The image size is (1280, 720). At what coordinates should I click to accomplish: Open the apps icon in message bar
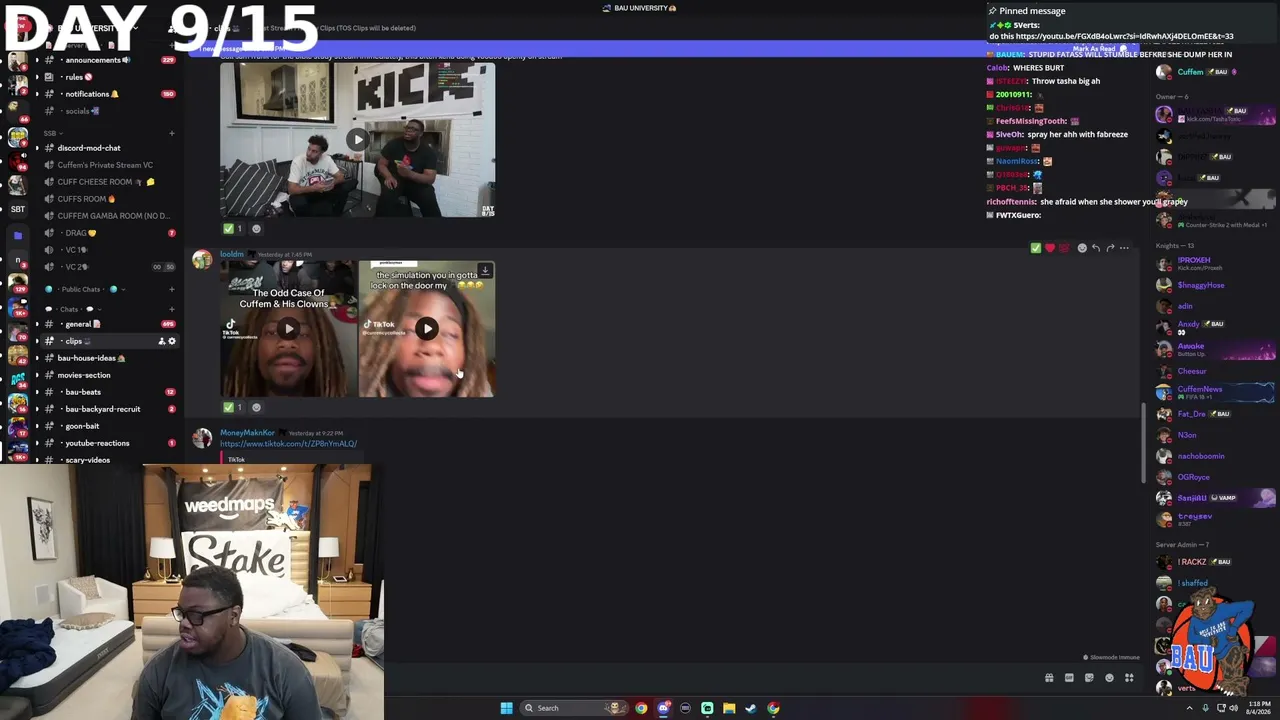click(x=1129, y=678)
